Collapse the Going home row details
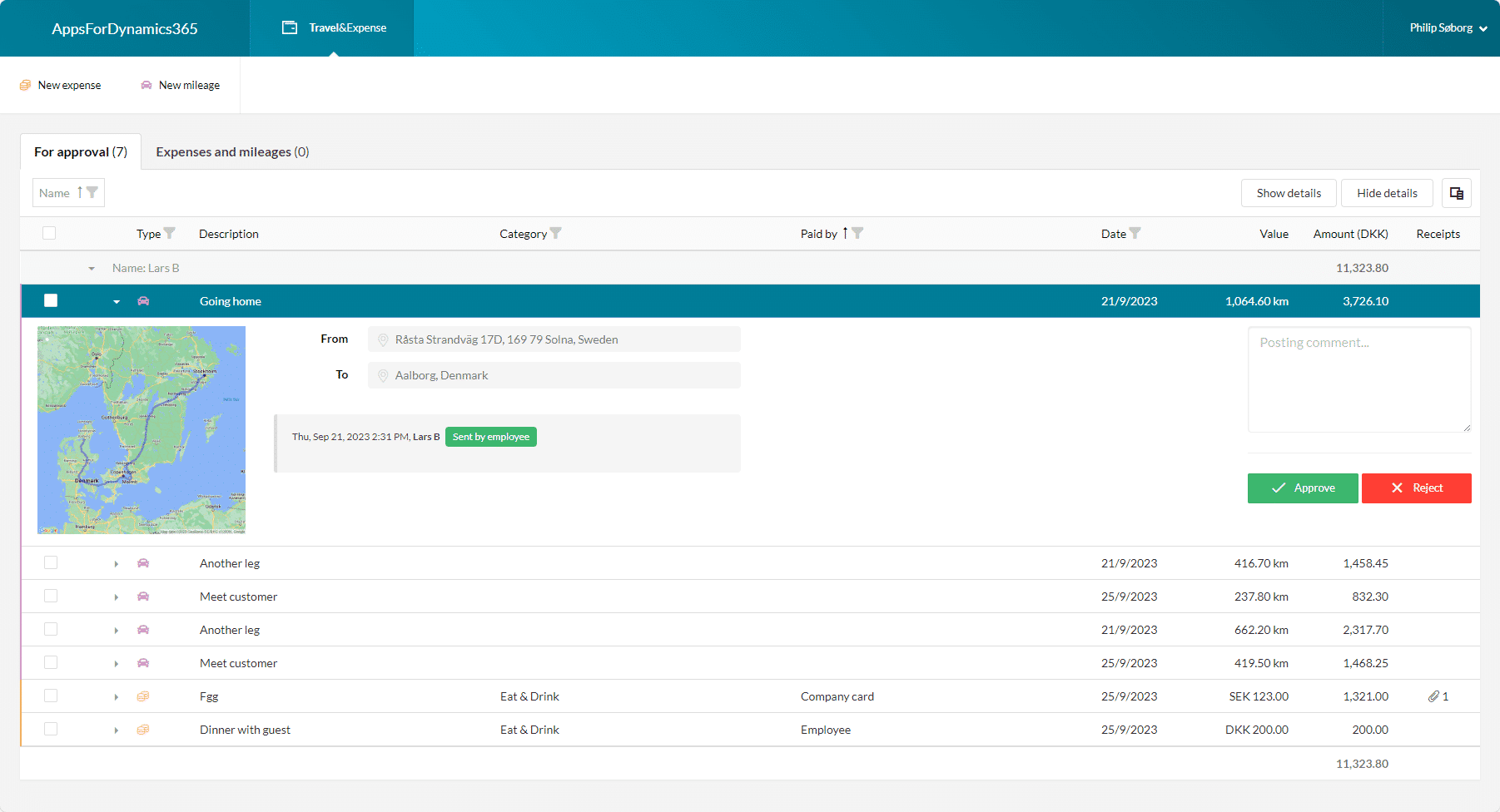 [117, 302]
